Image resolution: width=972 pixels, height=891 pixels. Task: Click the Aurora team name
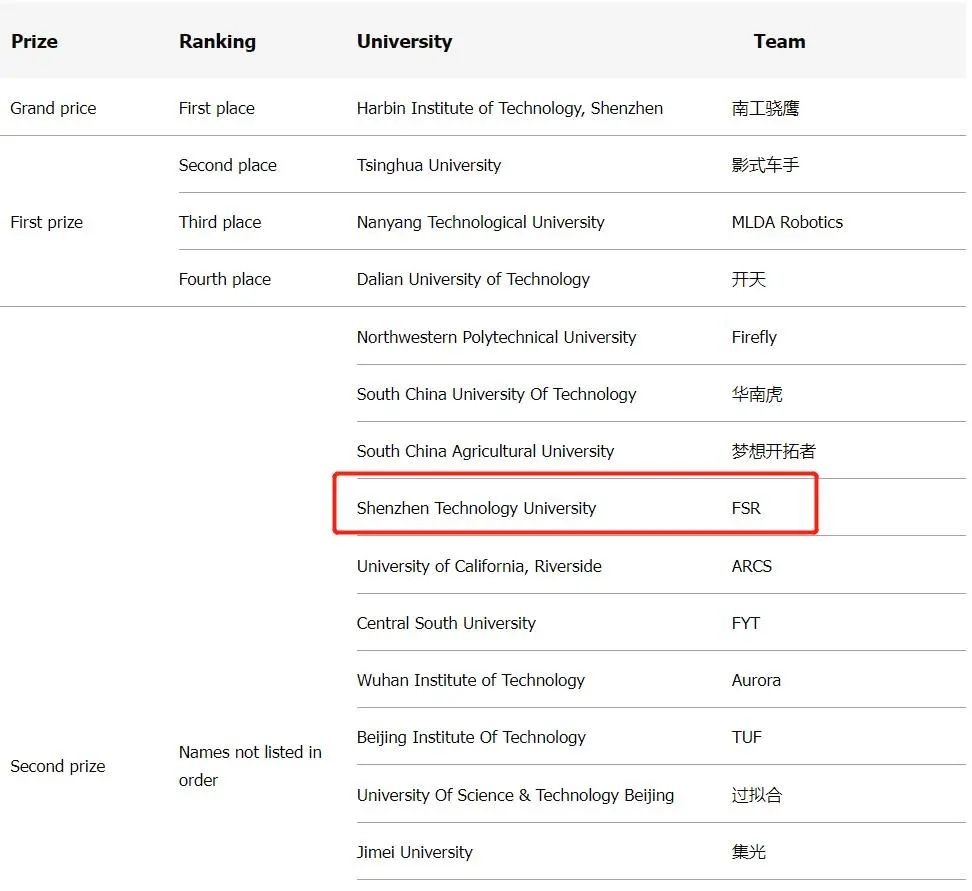[x=755, y=680]
